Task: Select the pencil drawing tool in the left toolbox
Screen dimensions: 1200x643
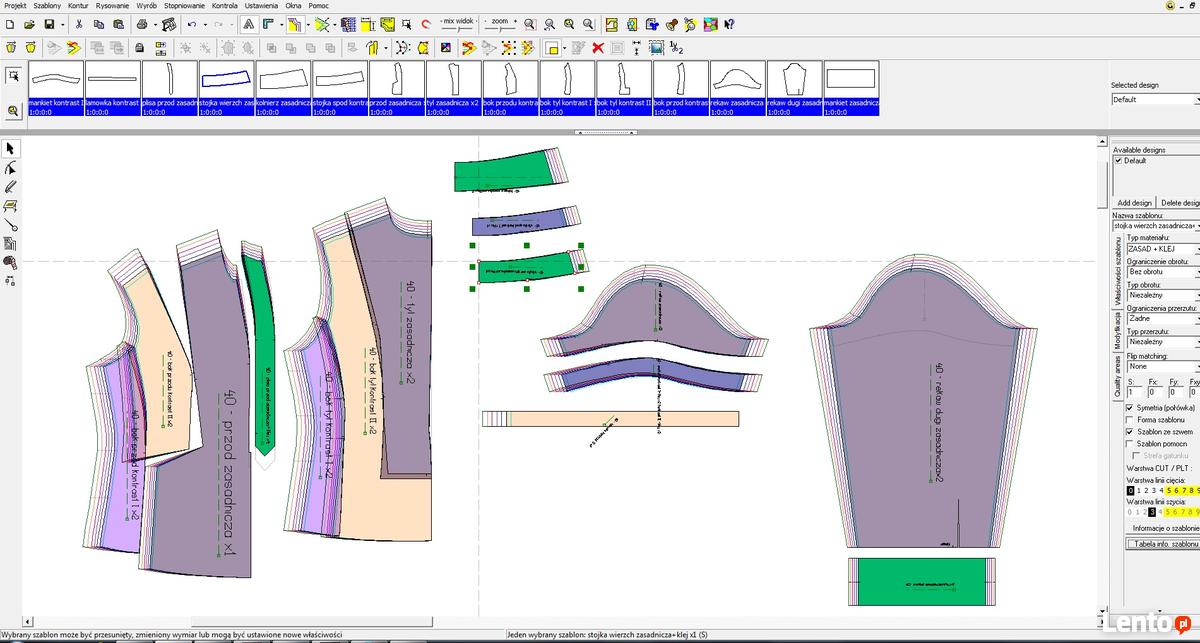Action: tap(11, 186)
